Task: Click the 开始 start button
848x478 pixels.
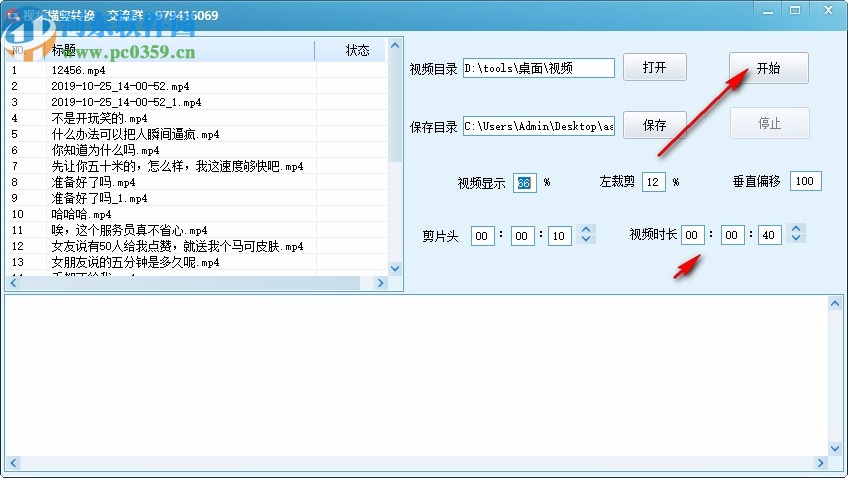Action: click(768, 68)
